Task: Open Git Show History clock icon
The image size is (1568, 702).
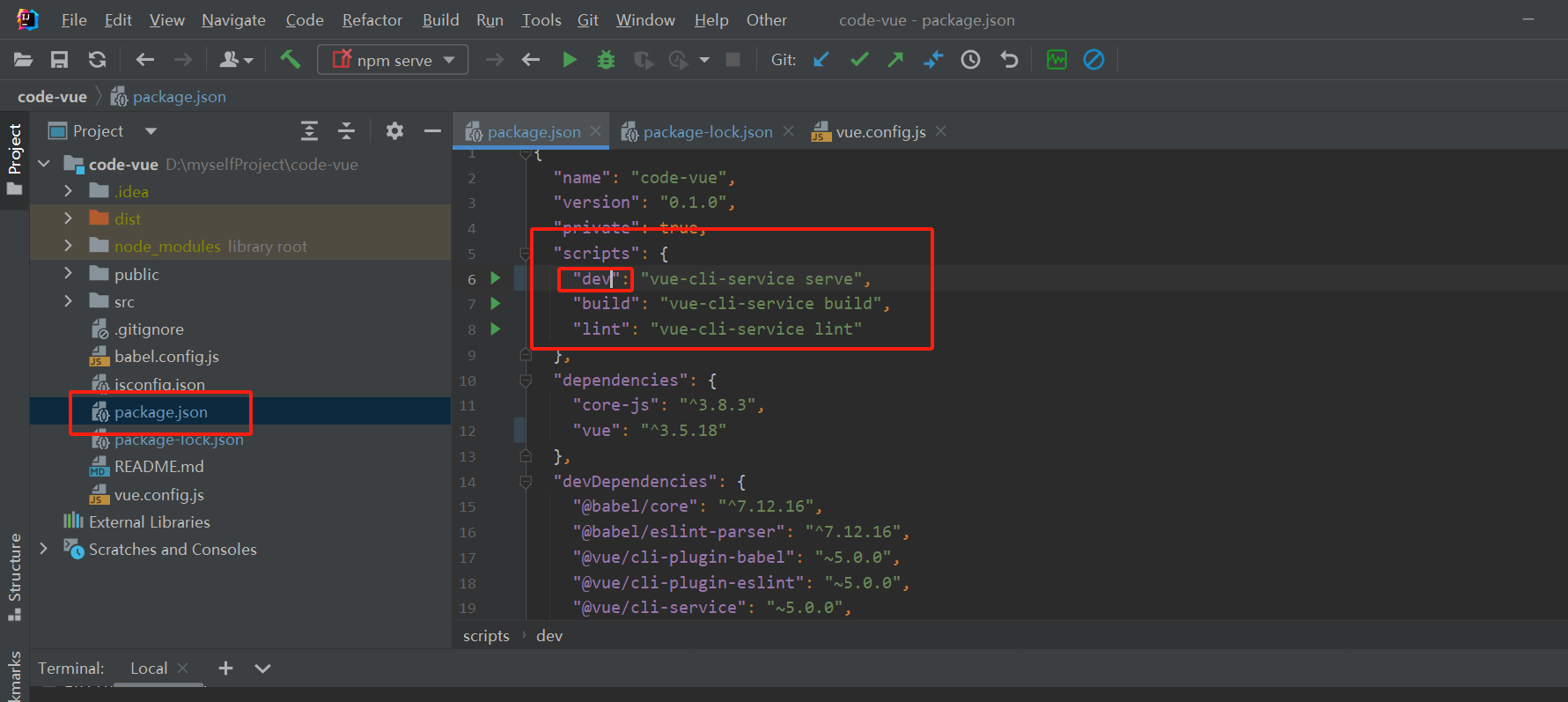Action: [970, 60]
